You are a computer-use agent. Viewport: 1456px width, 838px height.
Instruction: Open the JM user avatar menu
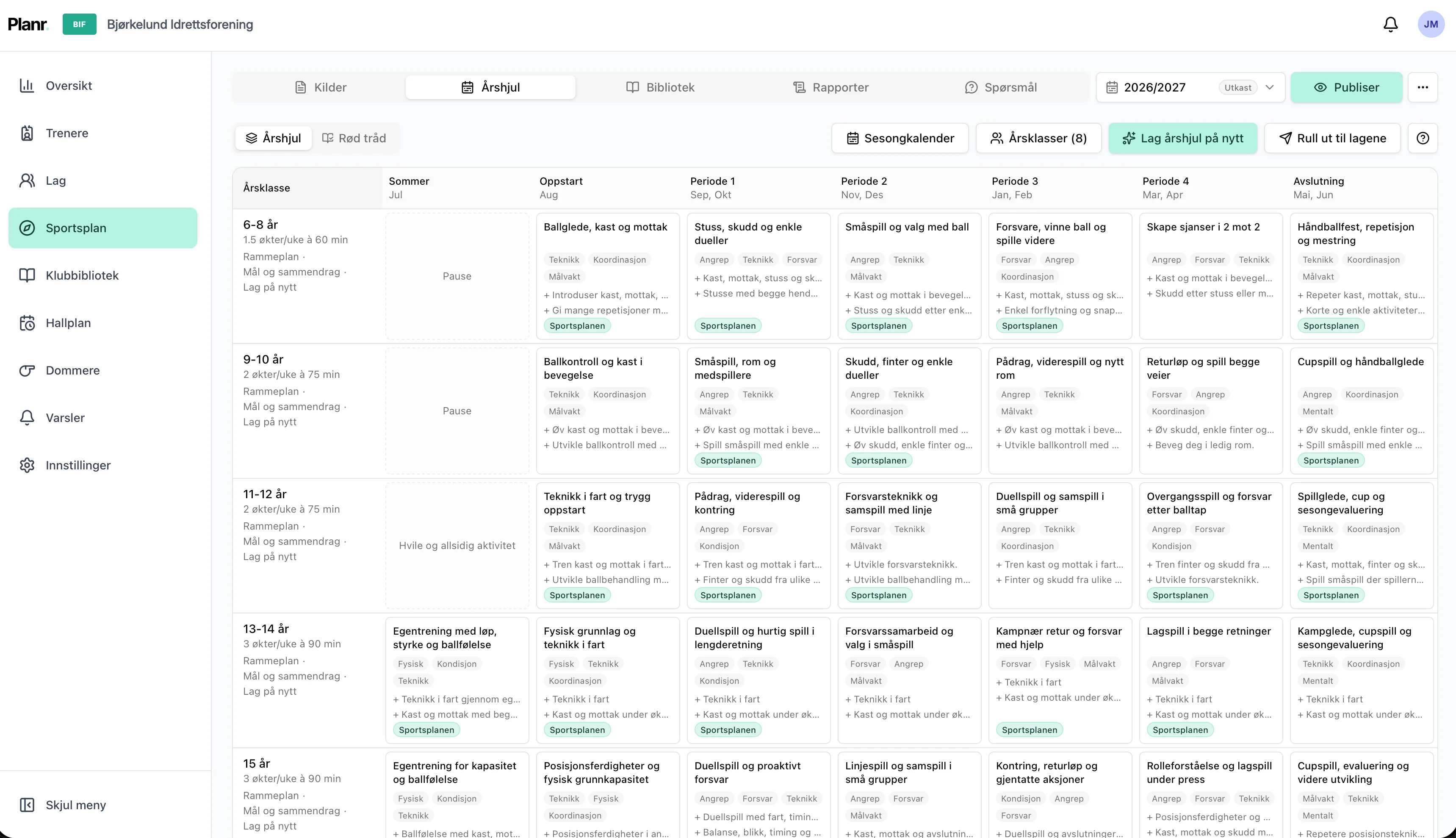[1431, 24]
